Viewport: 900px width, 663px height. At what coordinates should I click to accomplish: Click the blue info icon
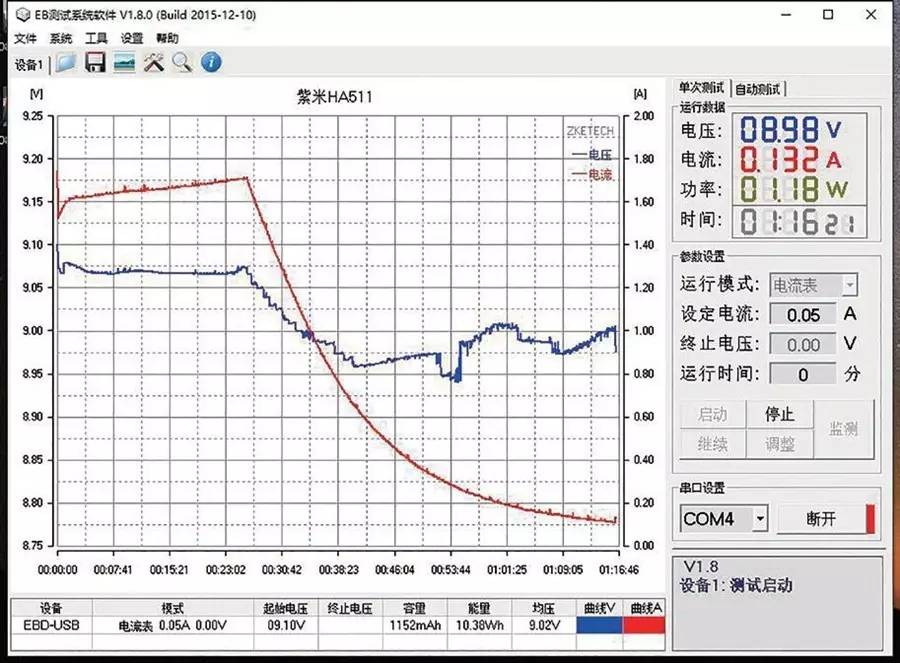coord(210,62)
